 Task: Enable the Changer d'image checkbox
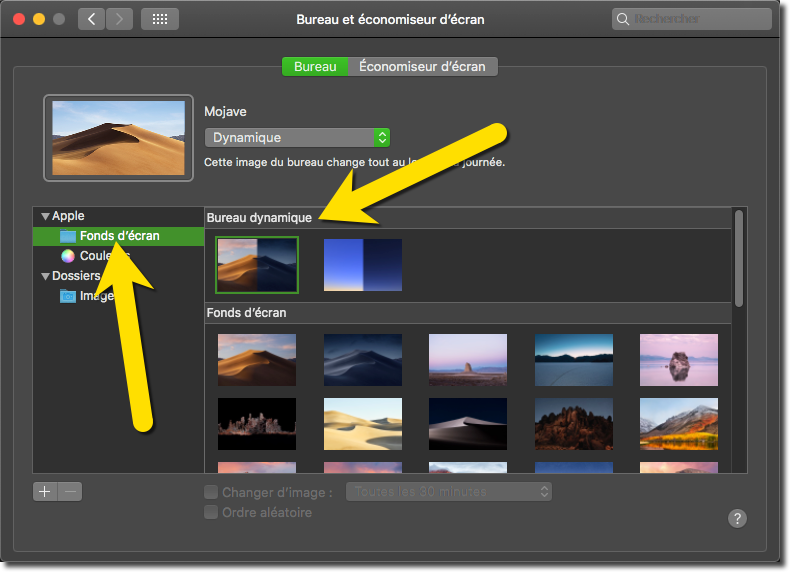211,492
